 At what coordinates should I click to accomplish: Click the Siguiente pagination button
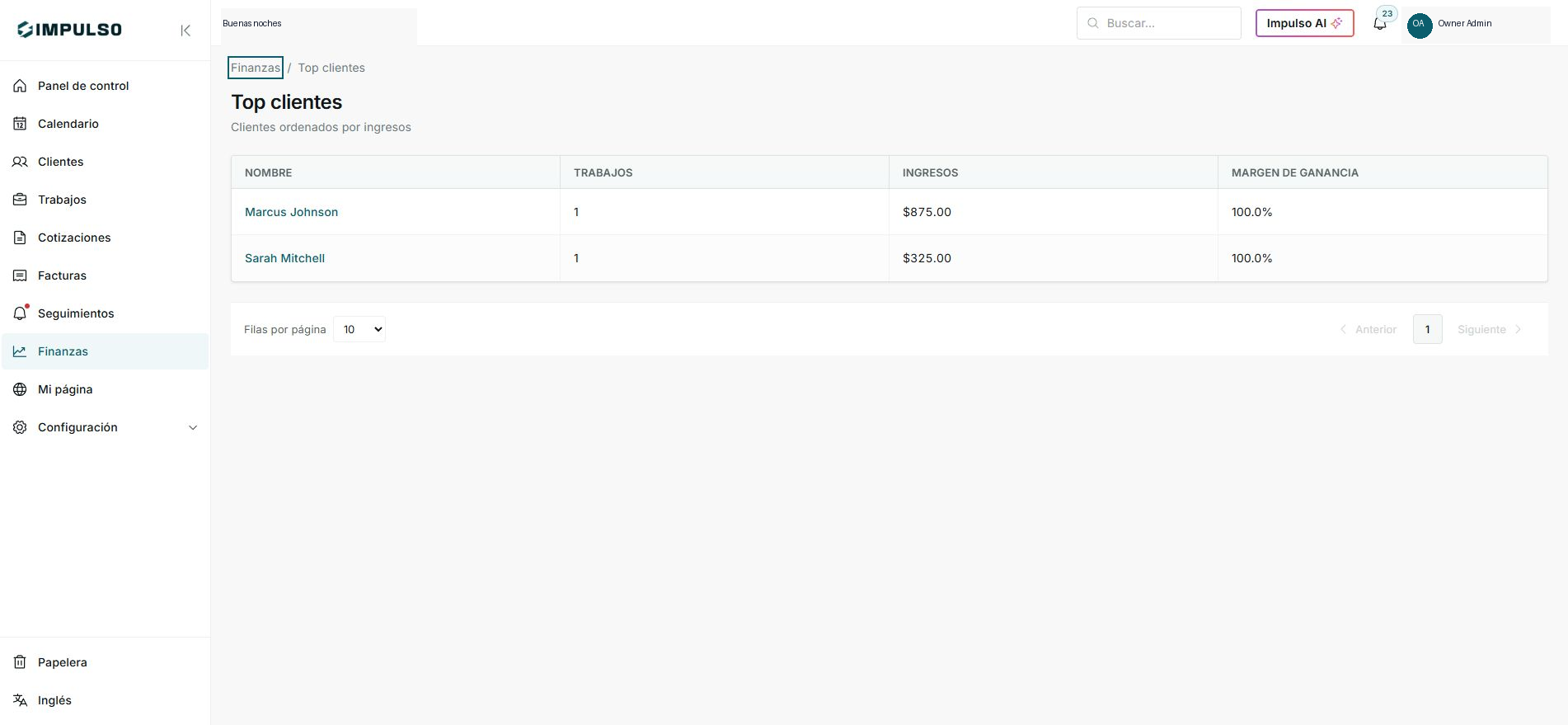point(1489,329)
